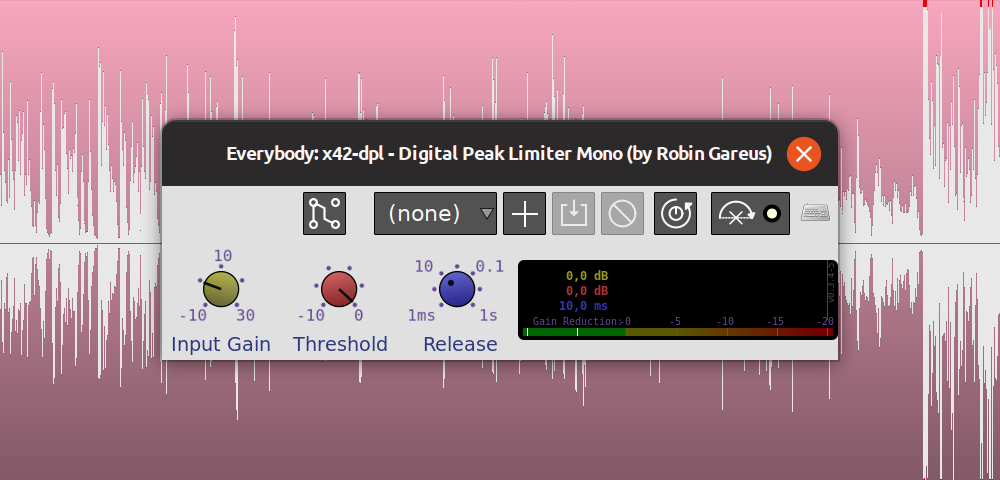Click the "0.1" mark on Release scale
This screenshot has width=1000, height=480.
490,266
